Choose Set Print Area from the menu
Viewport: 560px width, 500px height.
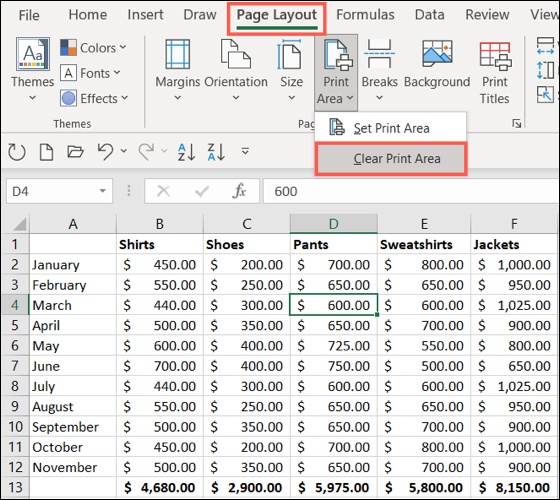(390, 128)
